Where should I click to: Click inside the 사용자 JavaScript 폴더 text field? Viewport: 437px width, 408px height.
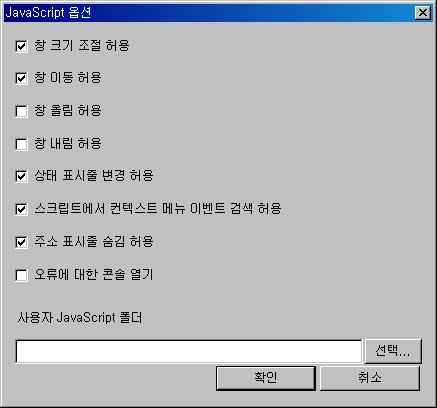[x=188, y=351]
